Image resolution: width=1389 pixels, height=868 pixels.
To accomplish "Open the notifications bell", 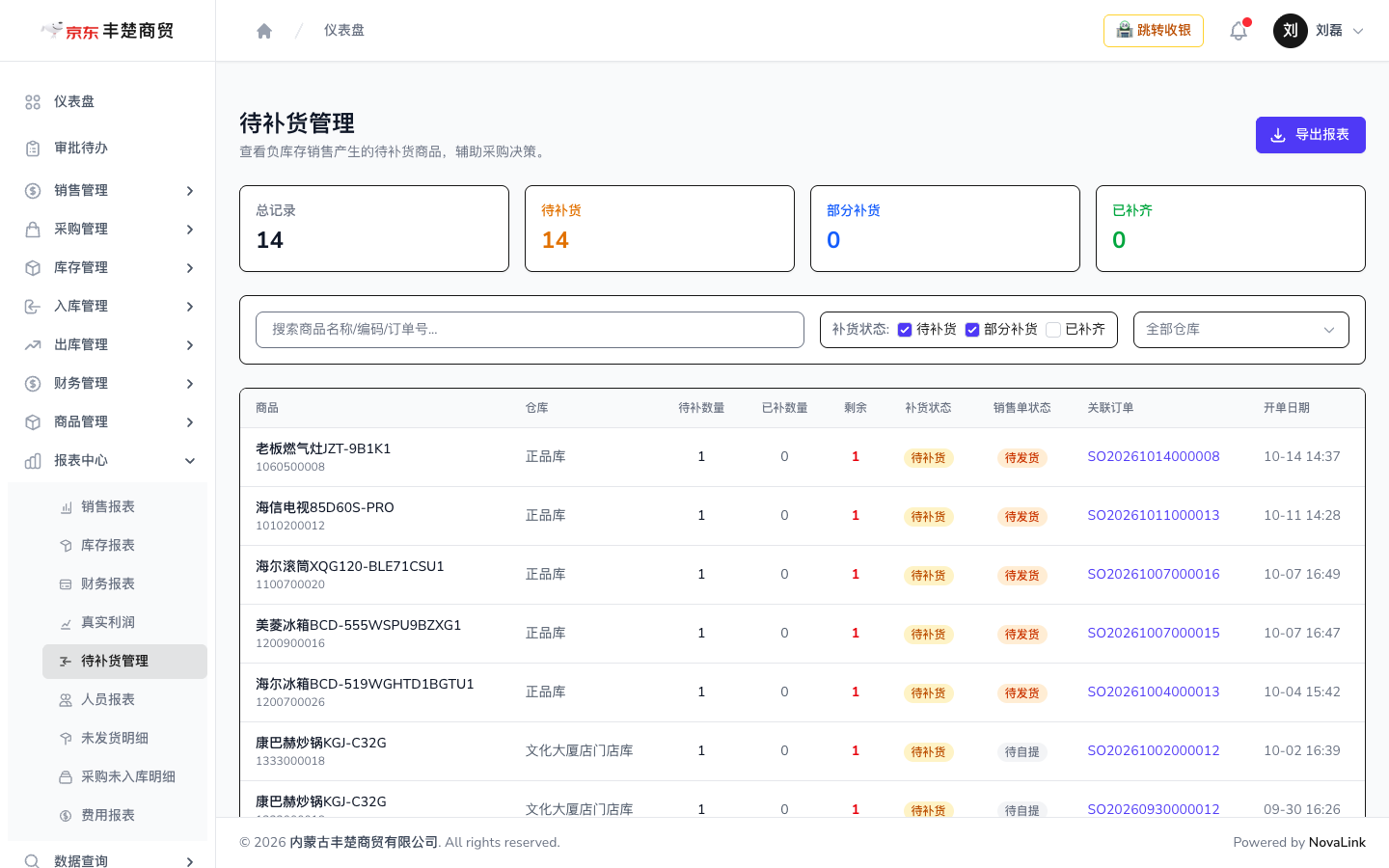I will pyautogui.click(x=1239, y=31).
